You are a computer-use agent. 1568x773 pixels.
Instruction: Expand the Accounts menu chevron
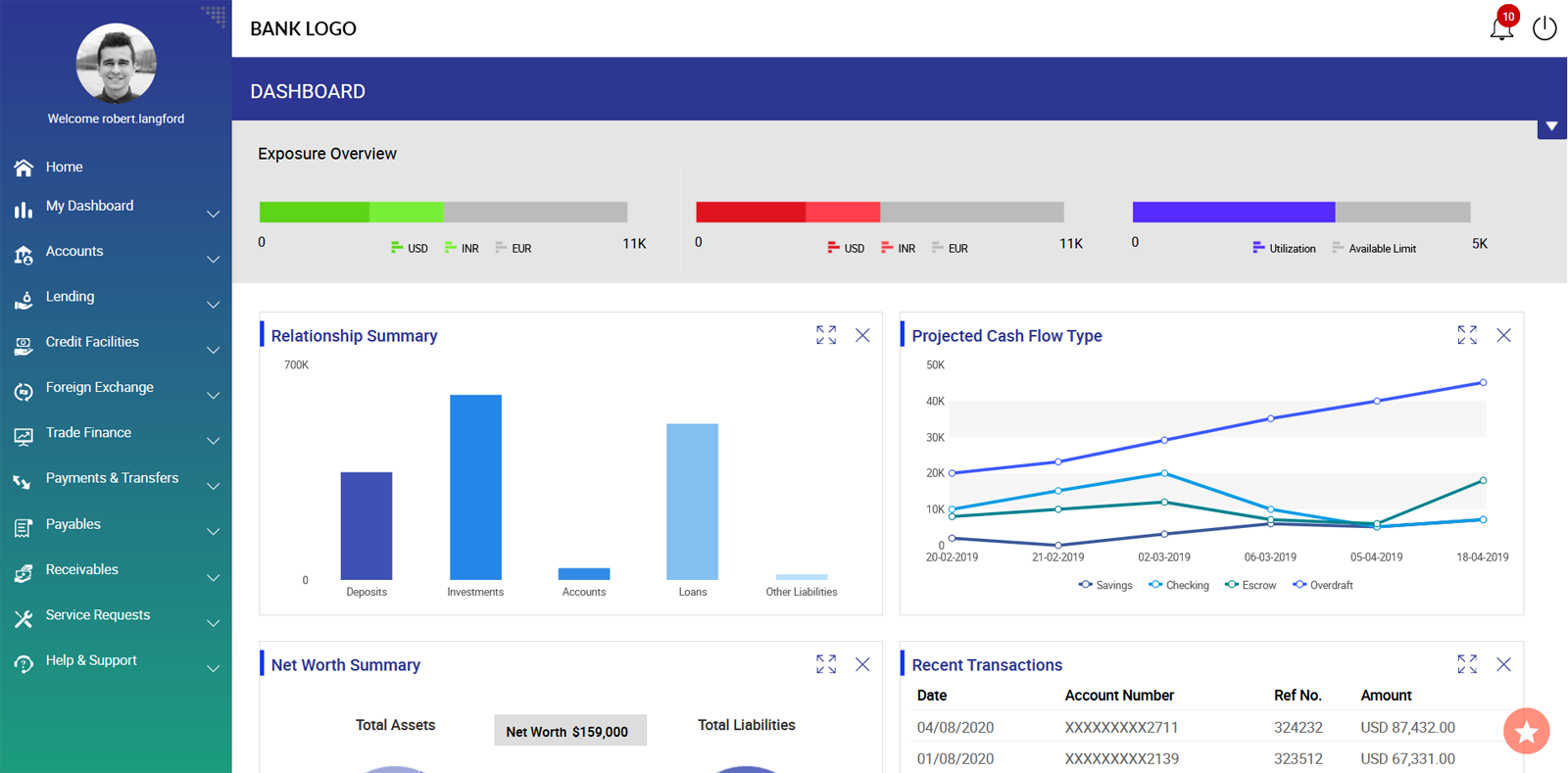213,260
